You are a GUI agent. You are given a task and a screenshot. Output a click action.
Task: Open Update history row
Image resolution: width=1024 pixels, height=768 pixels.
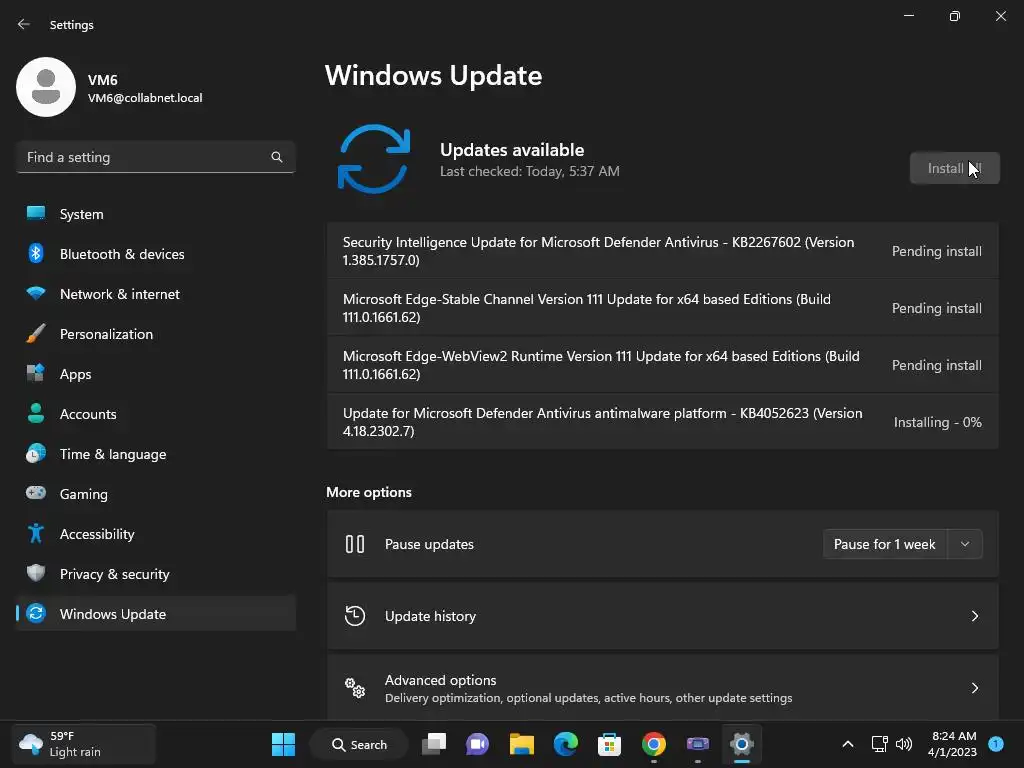coord(662,616)
